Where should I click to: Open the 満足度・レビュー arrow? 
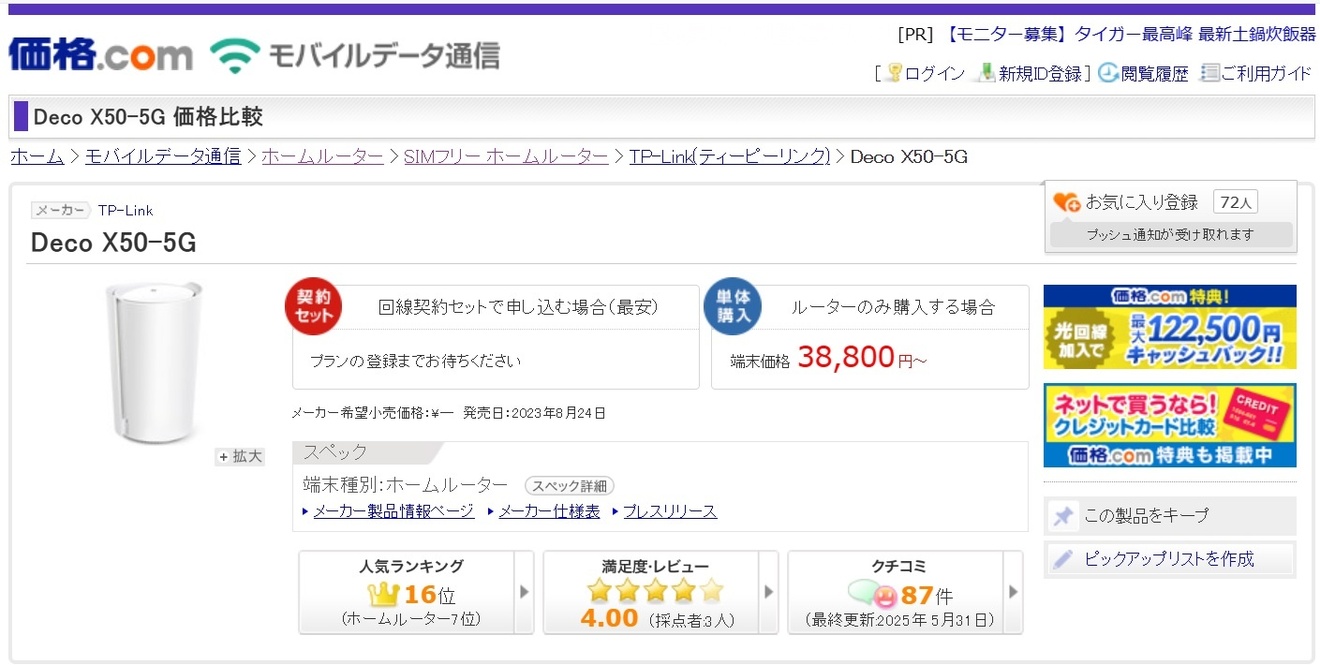click(x=769, y=592)
